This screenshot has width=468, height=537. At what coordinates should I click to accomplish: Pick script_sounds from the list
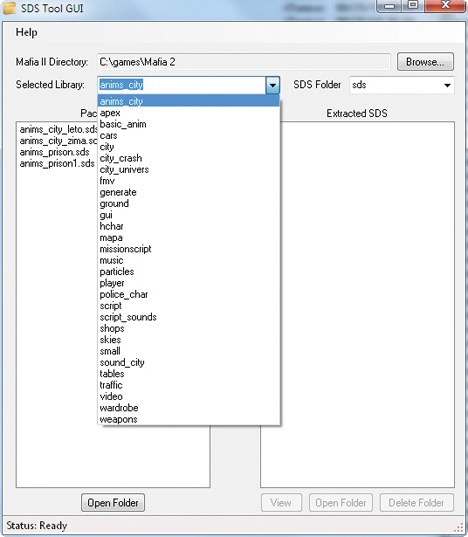[x=189, y=317]
